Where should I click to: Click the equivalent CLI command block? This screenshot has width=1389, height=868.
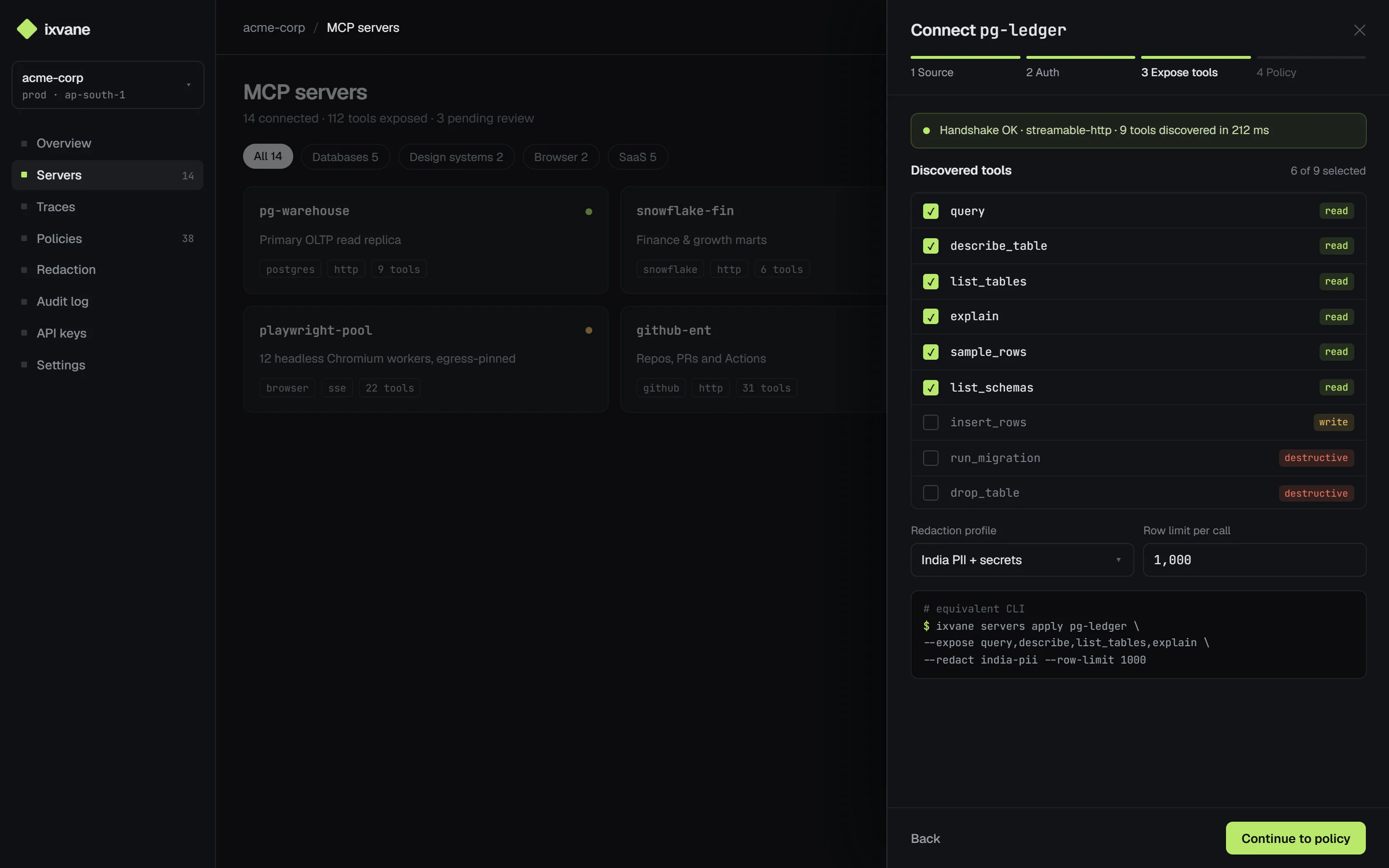[1138, 634]
